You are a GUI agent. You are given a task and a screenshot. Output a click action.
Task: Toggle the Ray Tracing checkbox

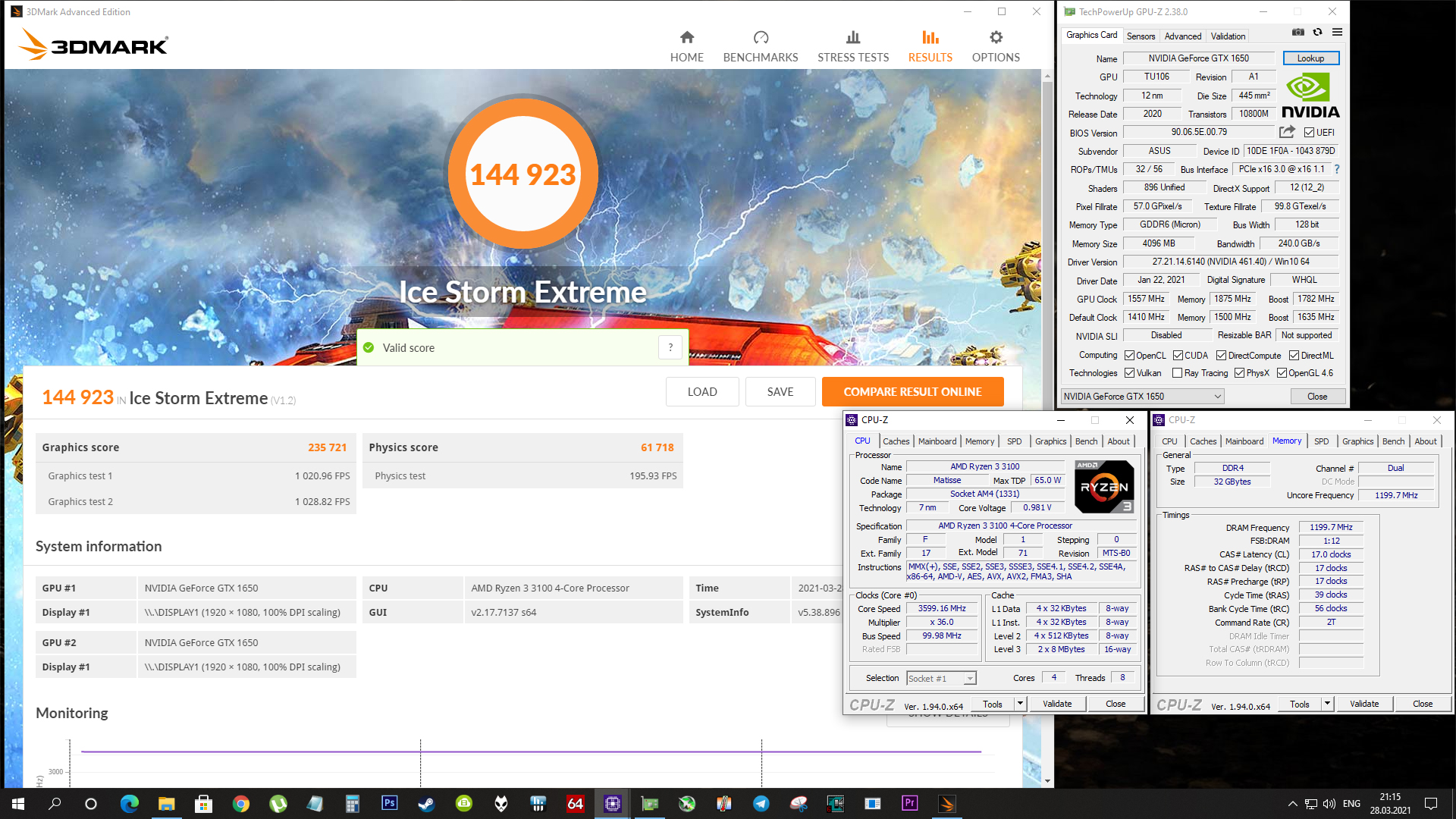tap(1177, 372)
